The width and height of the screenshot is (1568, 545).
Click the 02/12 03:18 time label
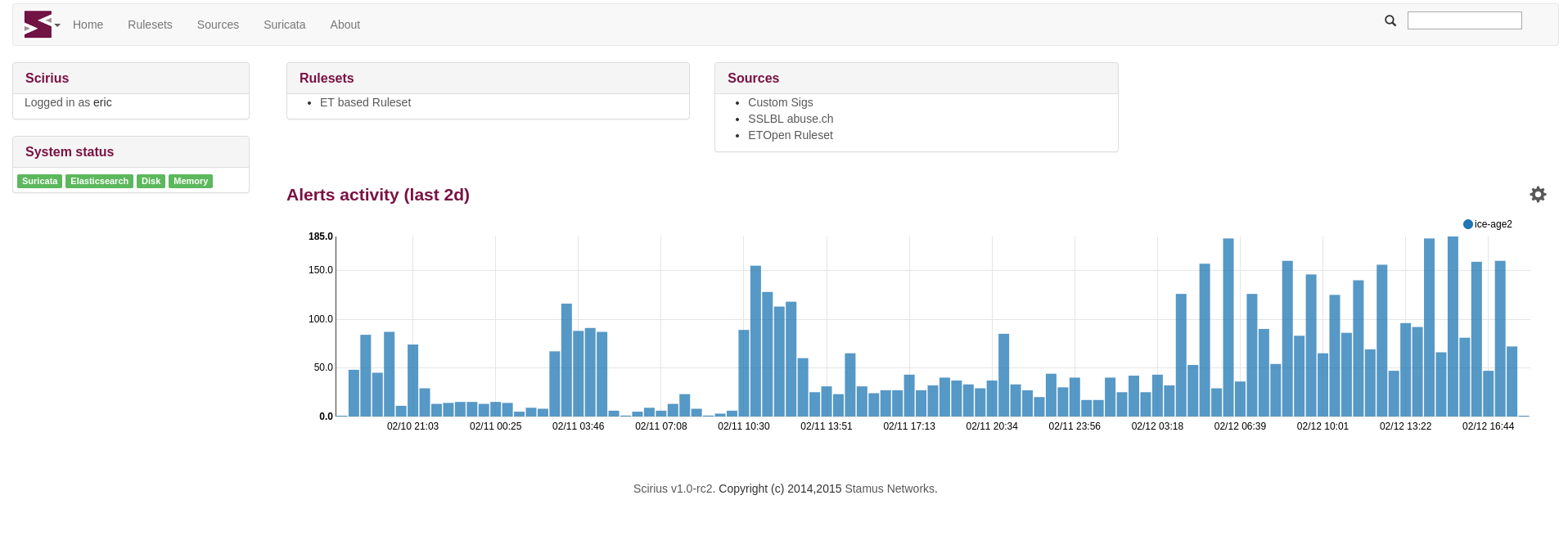pos(1157,426)
